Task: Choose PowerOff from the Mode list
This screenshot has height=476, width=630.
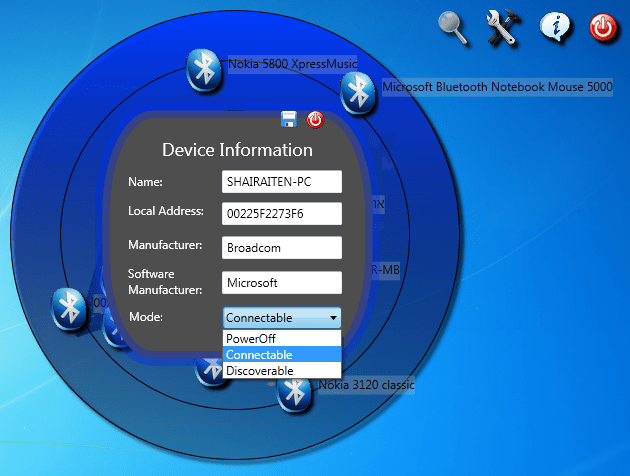Action: click(282, 338)
